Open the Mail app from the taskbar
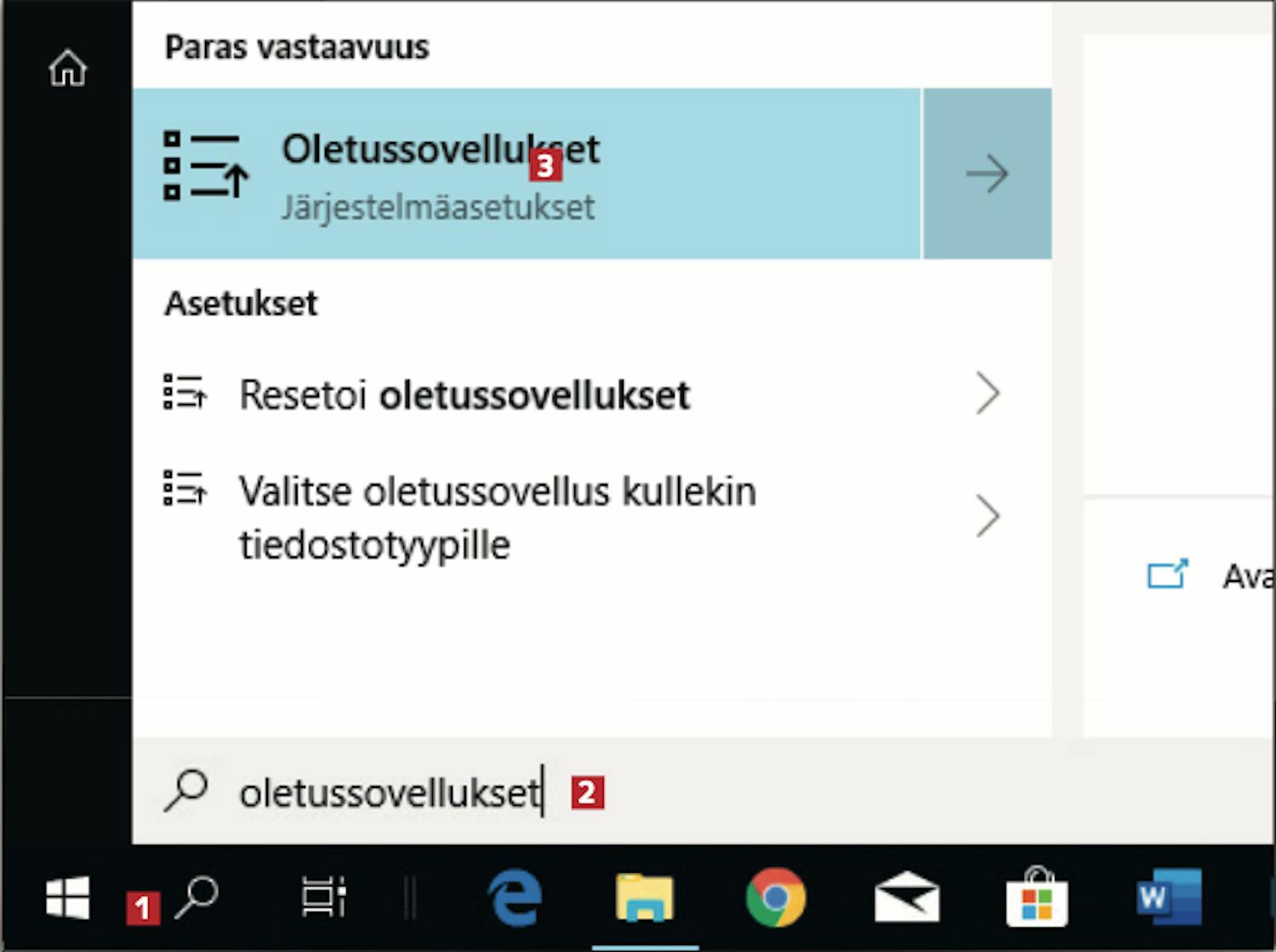This screenshot has width=1276, height=952. point(907,898)
